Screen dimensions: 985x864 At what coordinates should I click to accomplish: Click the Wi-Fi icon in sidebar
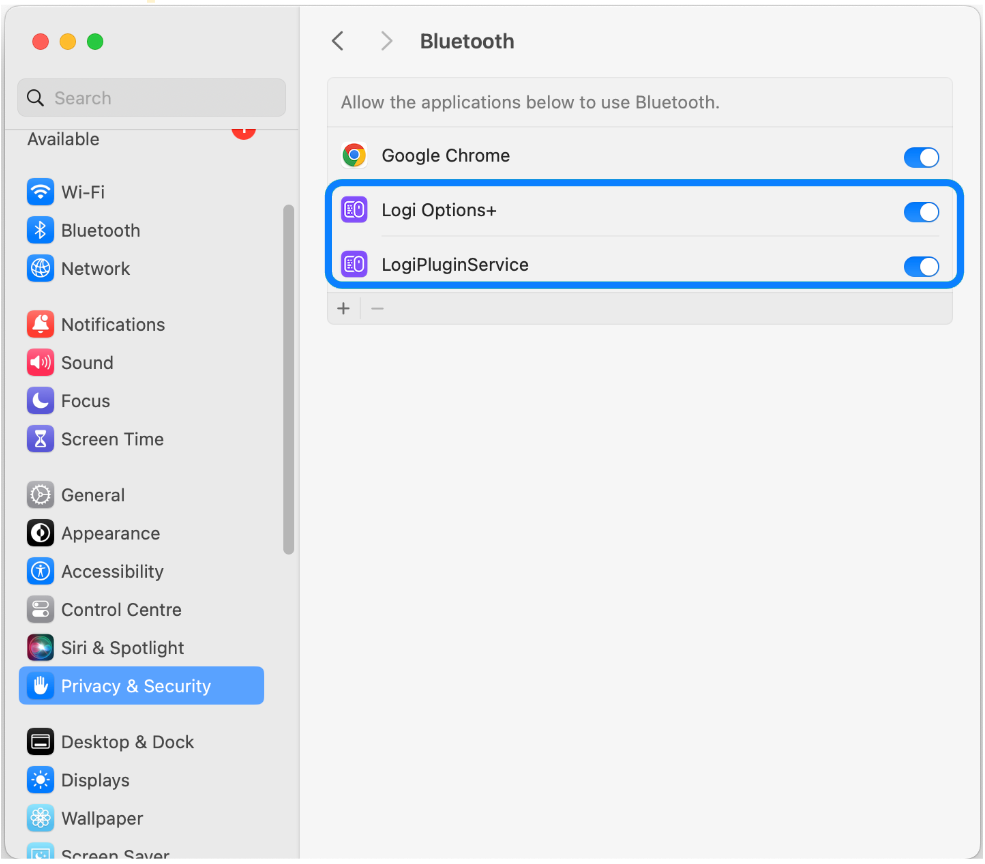coord(40,192)
